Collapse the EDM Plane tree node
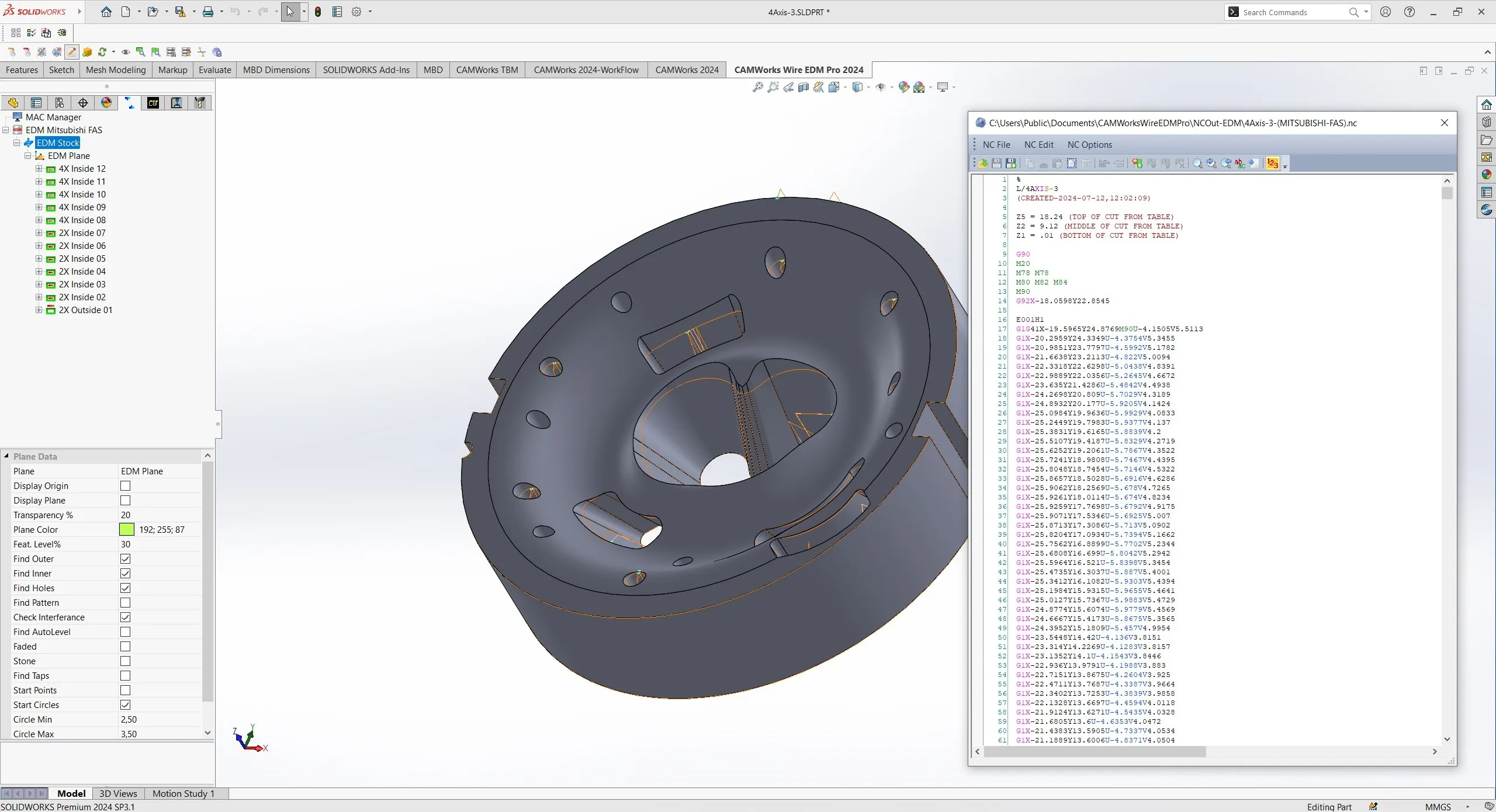Viewport: 1496px width, 812px height. (27, 156)
